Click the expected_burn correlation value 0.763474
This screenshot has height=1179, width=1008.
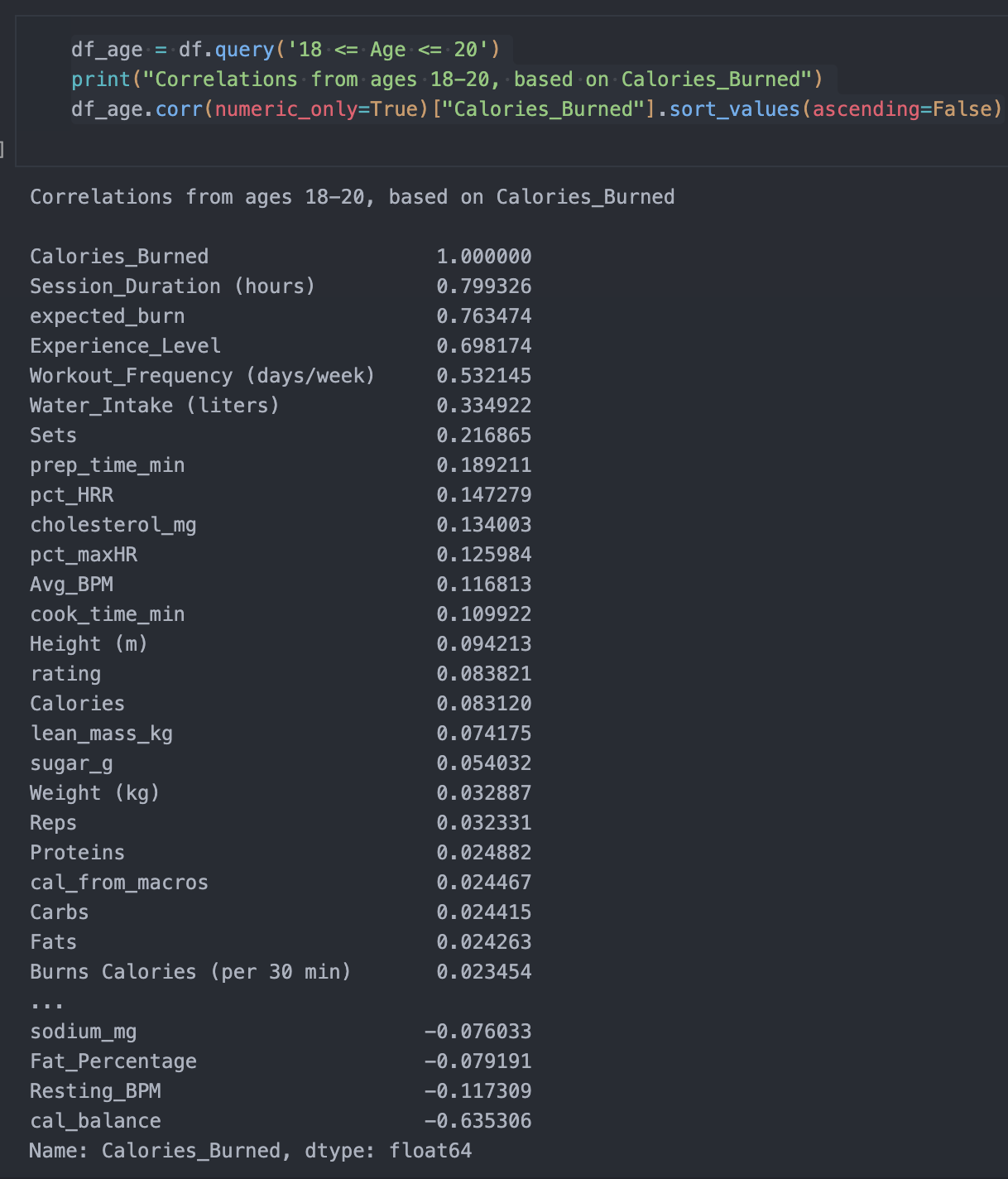(x=483, y=316)
